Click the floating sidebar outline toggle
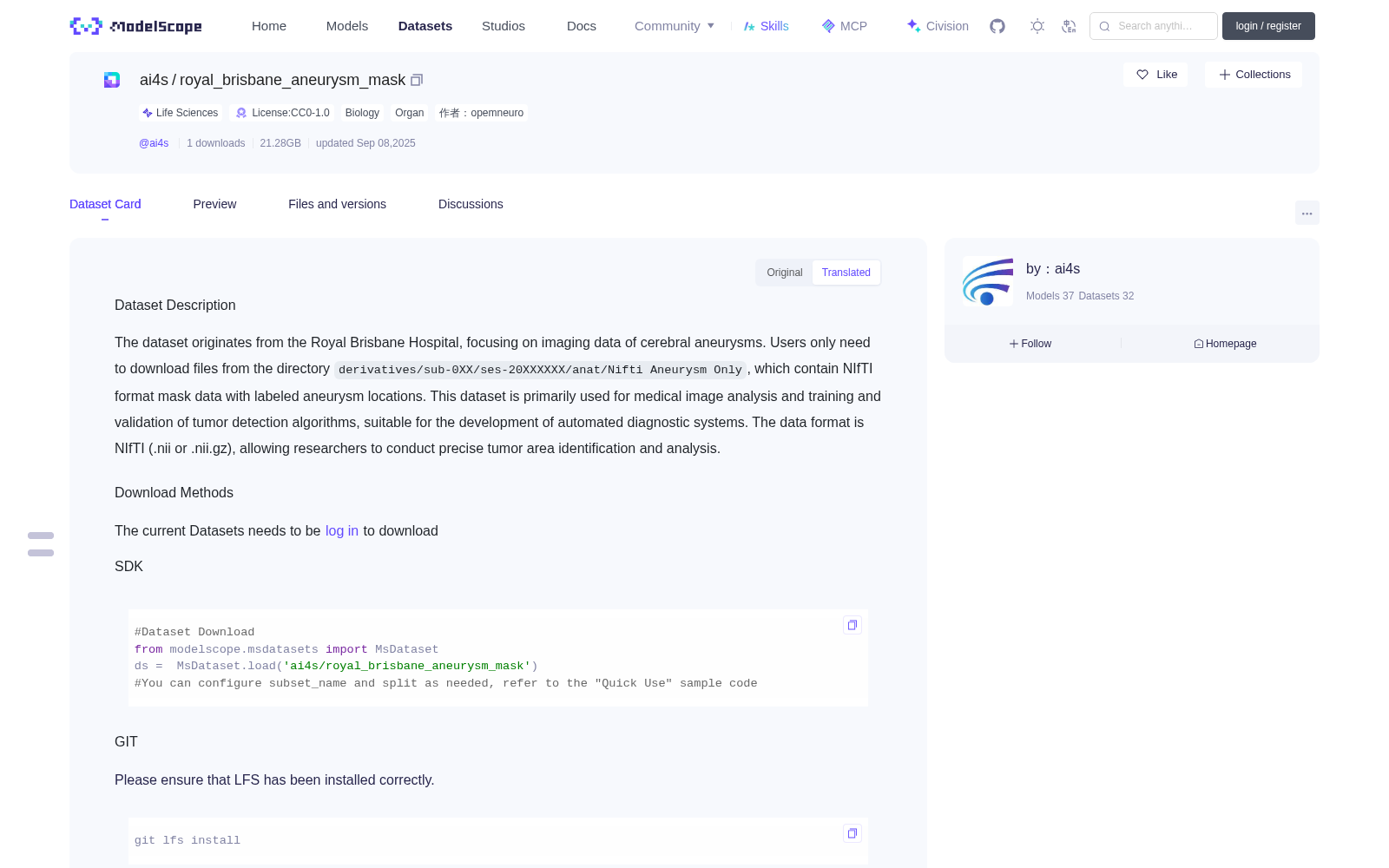1389x868 pixels. [x=41, y=544]
